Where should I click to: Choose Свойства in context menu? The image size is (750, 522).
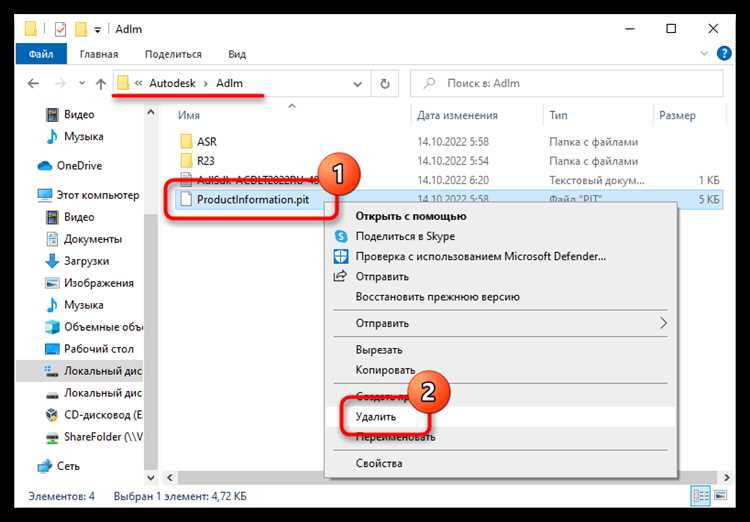click(x=379, y=463)
